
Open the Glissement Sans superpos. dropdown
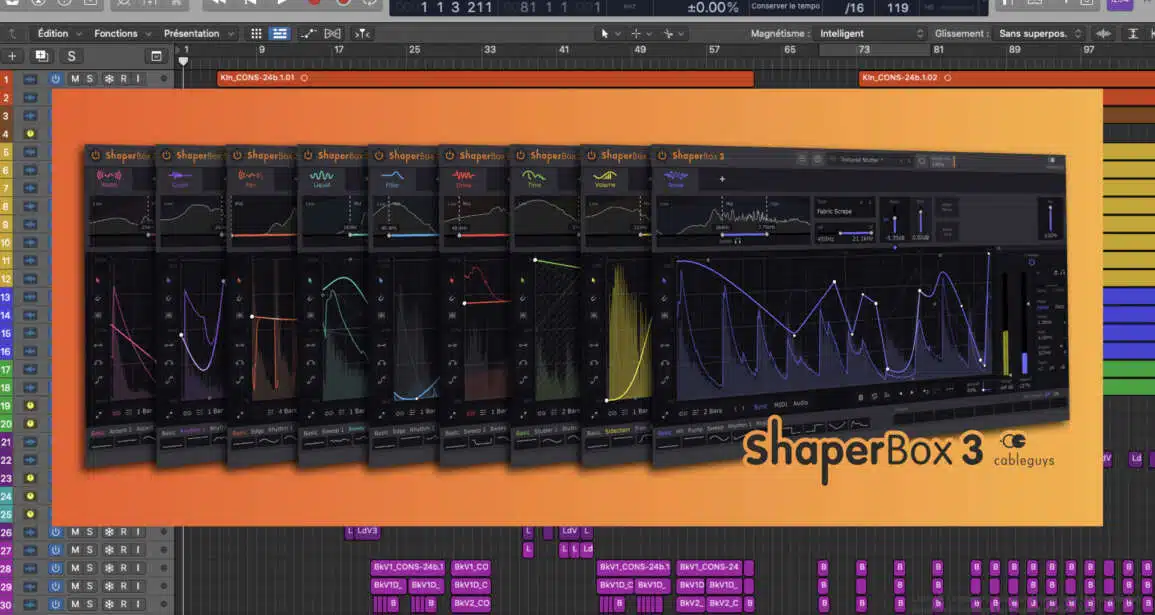click(1039, 33)
